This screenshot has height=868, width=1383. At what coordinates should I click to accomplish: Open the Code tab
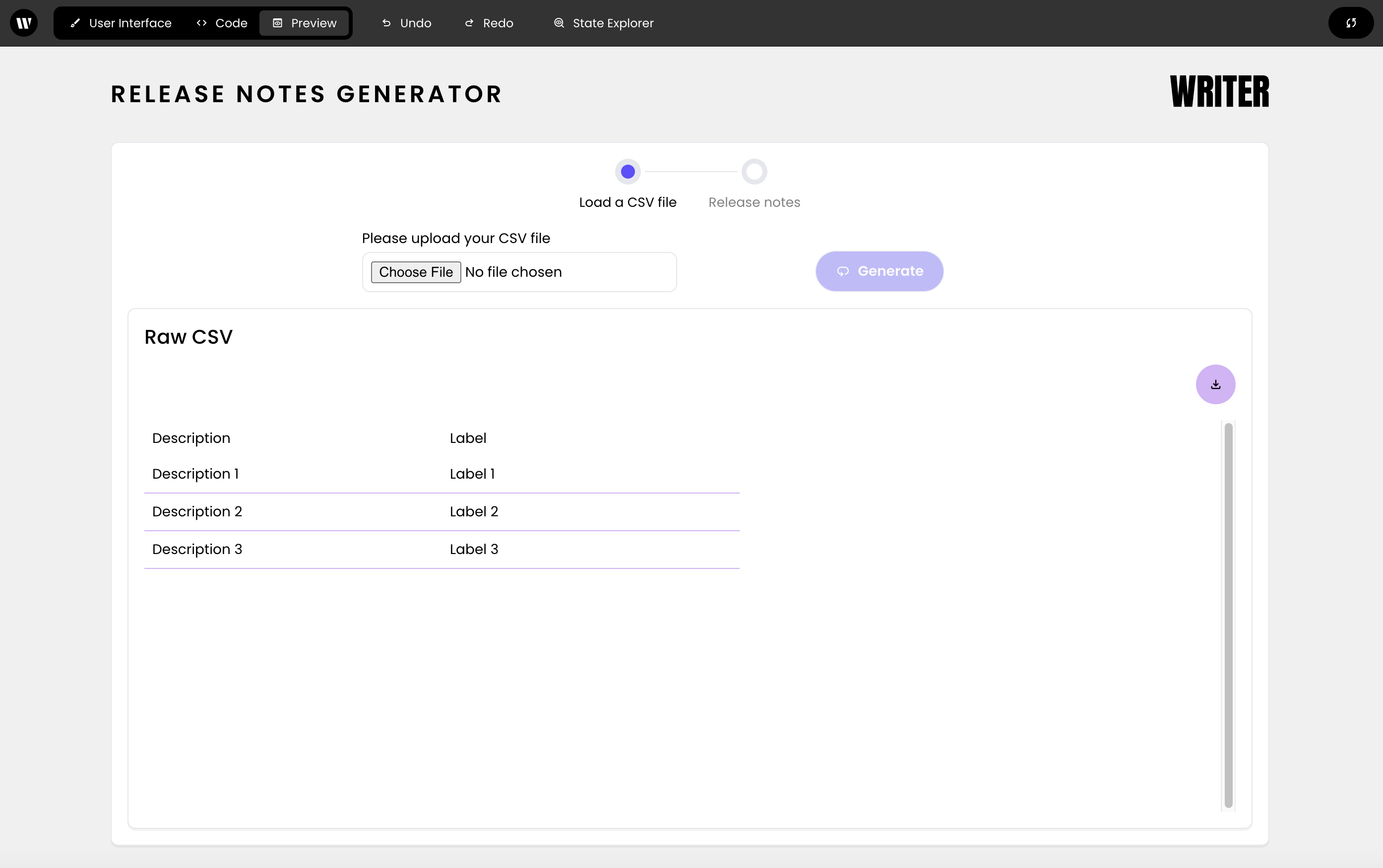(222, 23)
